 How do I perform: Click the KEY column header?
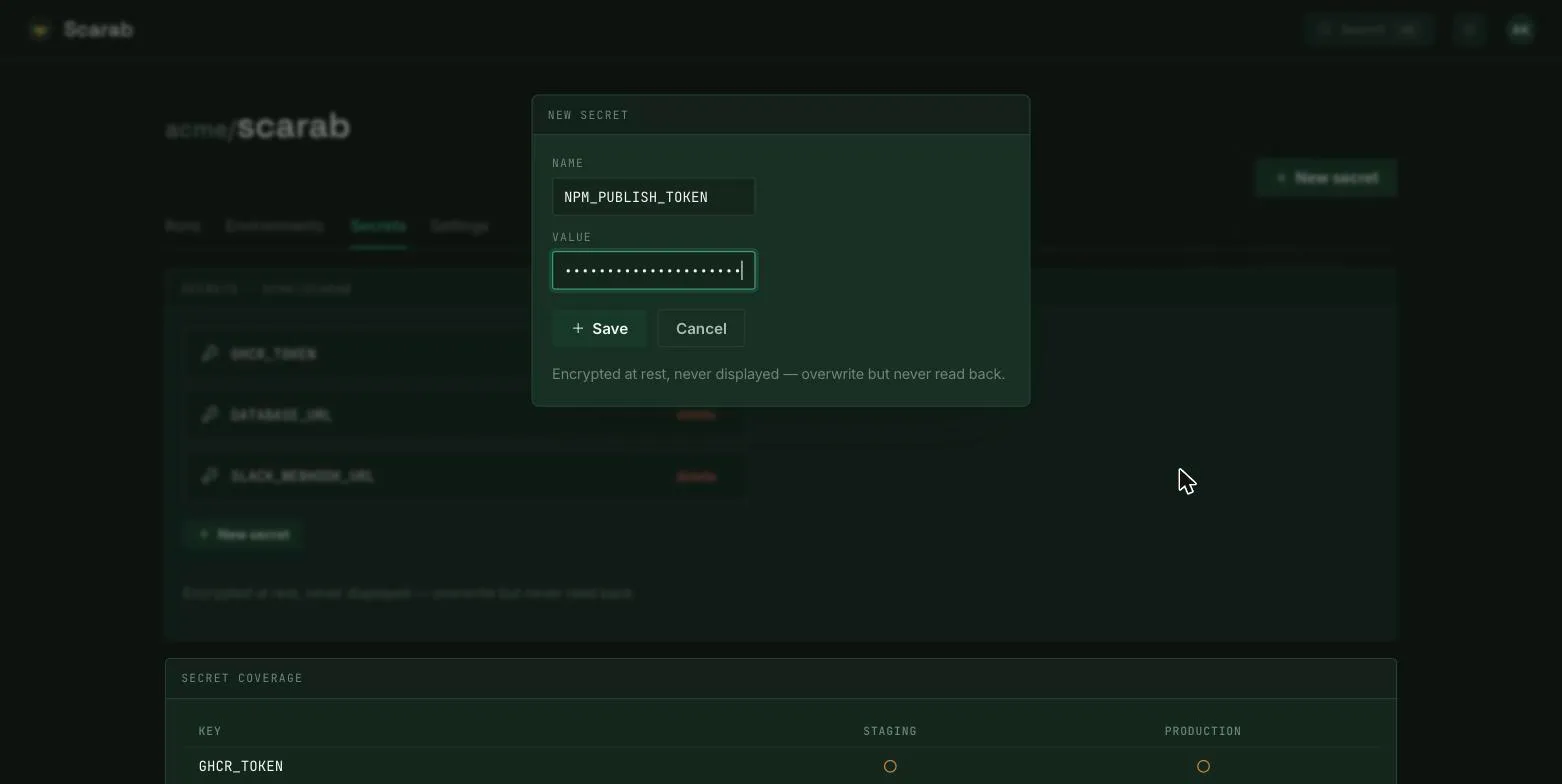point(210,731)
